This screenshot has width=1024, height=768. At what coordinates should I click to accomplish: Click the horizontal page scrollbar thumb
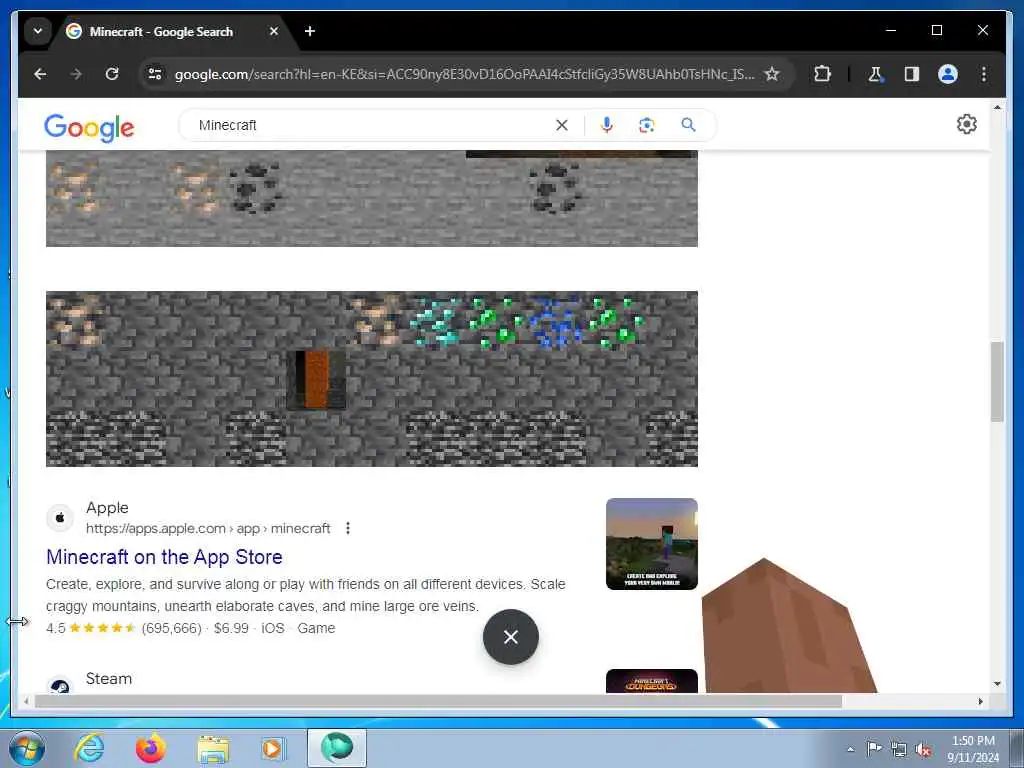tap(438, 701)
